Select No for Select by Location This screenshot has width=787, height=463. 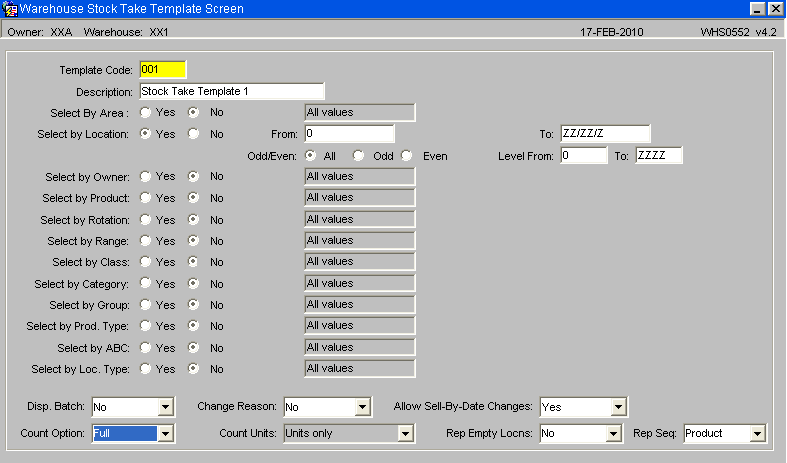[x=193, y=134]
